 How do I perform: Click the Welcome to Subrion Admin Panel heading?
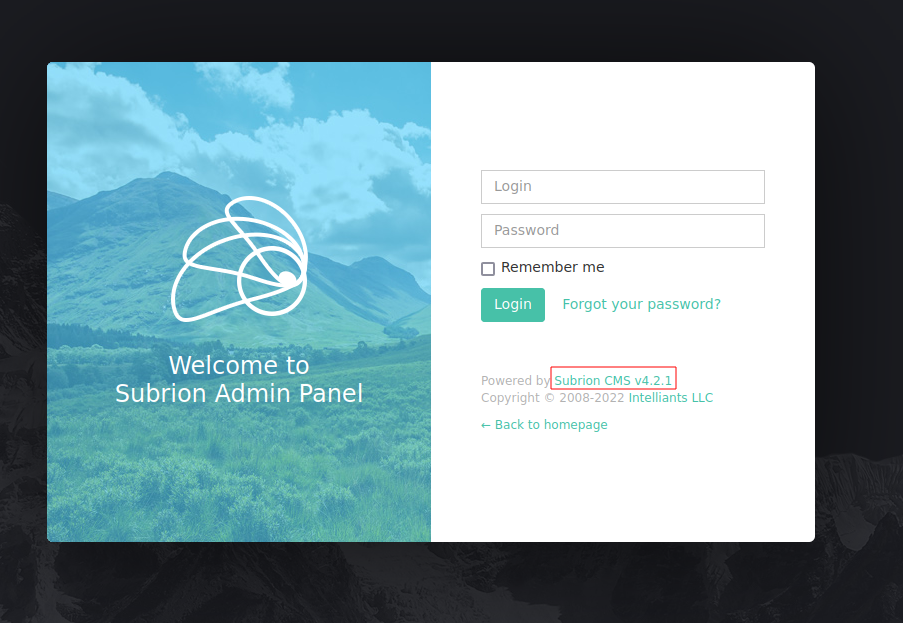pos(239,380)
